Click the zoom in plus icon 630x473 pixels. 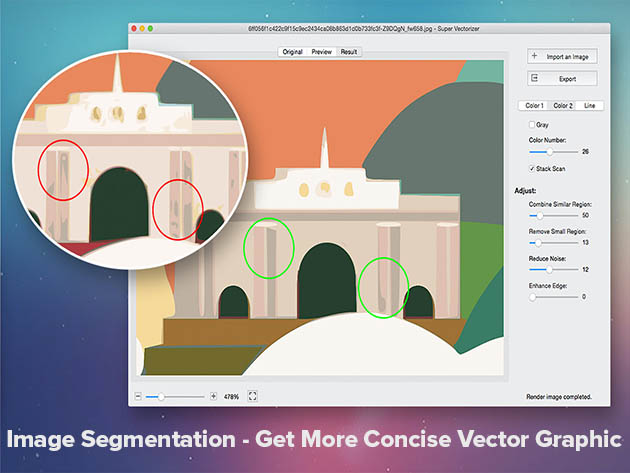click(213, 396)
